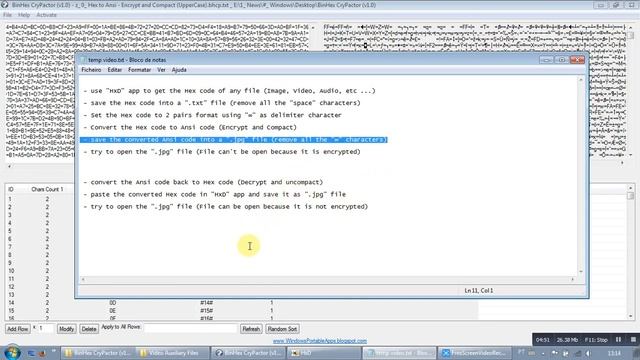Click the ID column header in table
Image resolution: width=640 pixels, height=360 pixels.
(x=11, y=189)
